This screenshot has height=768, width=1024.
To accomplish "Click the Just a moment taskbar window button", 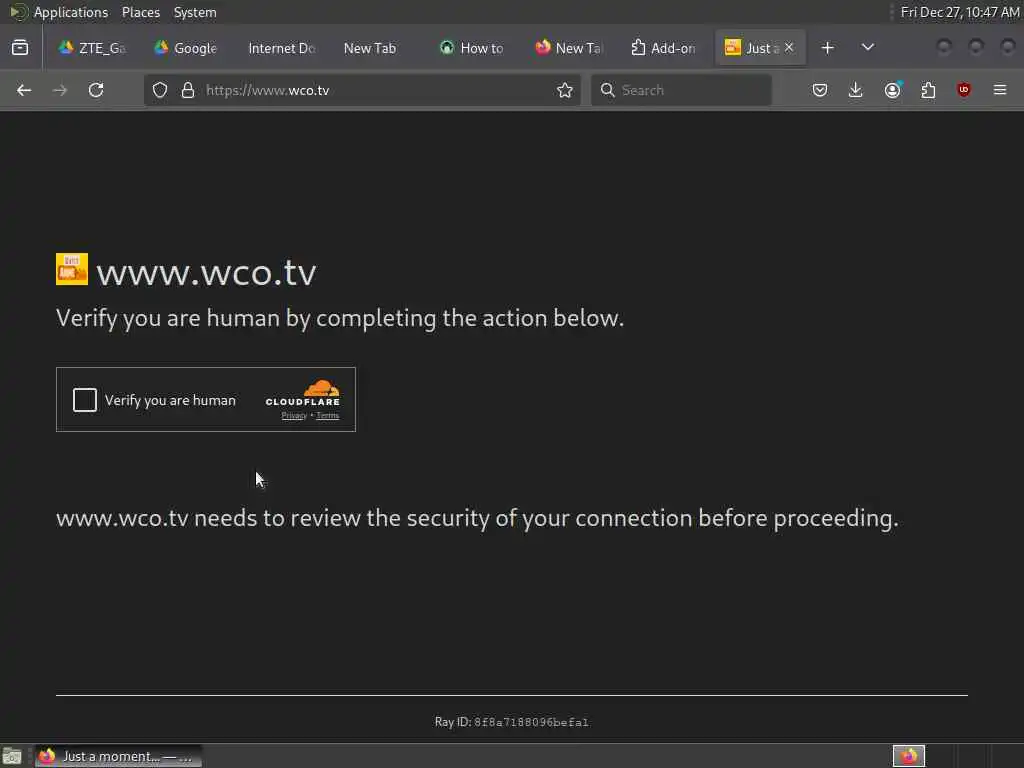I will (118, 756).
